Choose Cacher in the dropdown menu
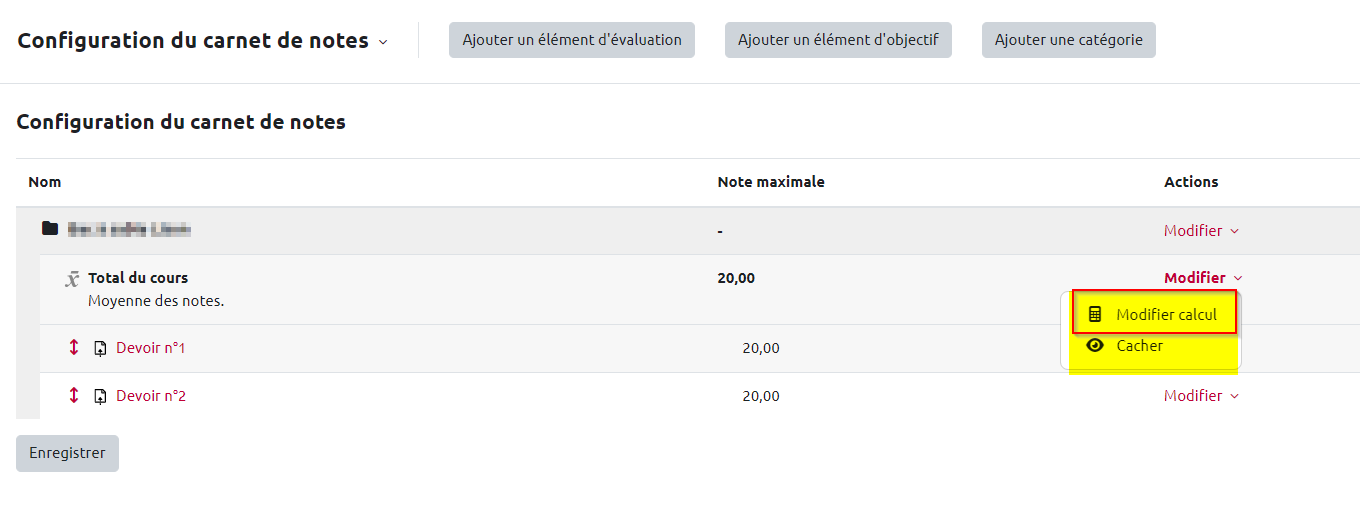 click(1139, 346)
